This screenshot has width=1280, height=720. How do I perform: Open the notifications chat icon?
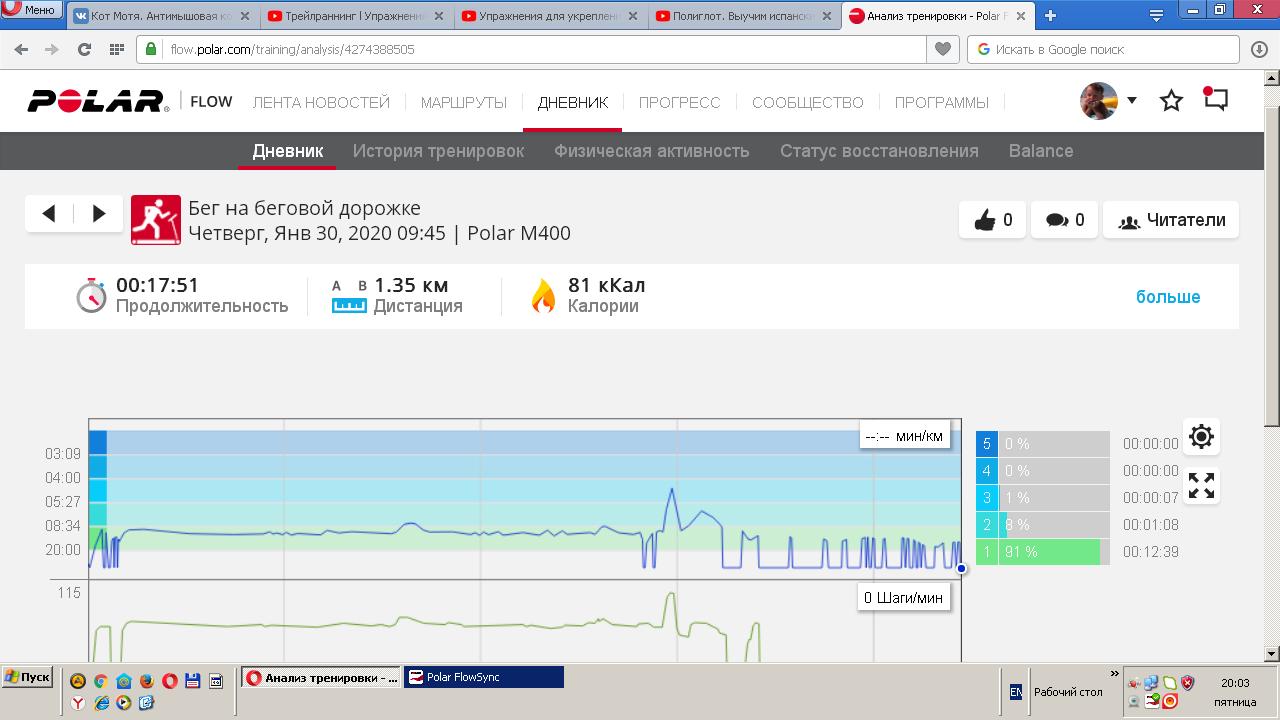1215,99
